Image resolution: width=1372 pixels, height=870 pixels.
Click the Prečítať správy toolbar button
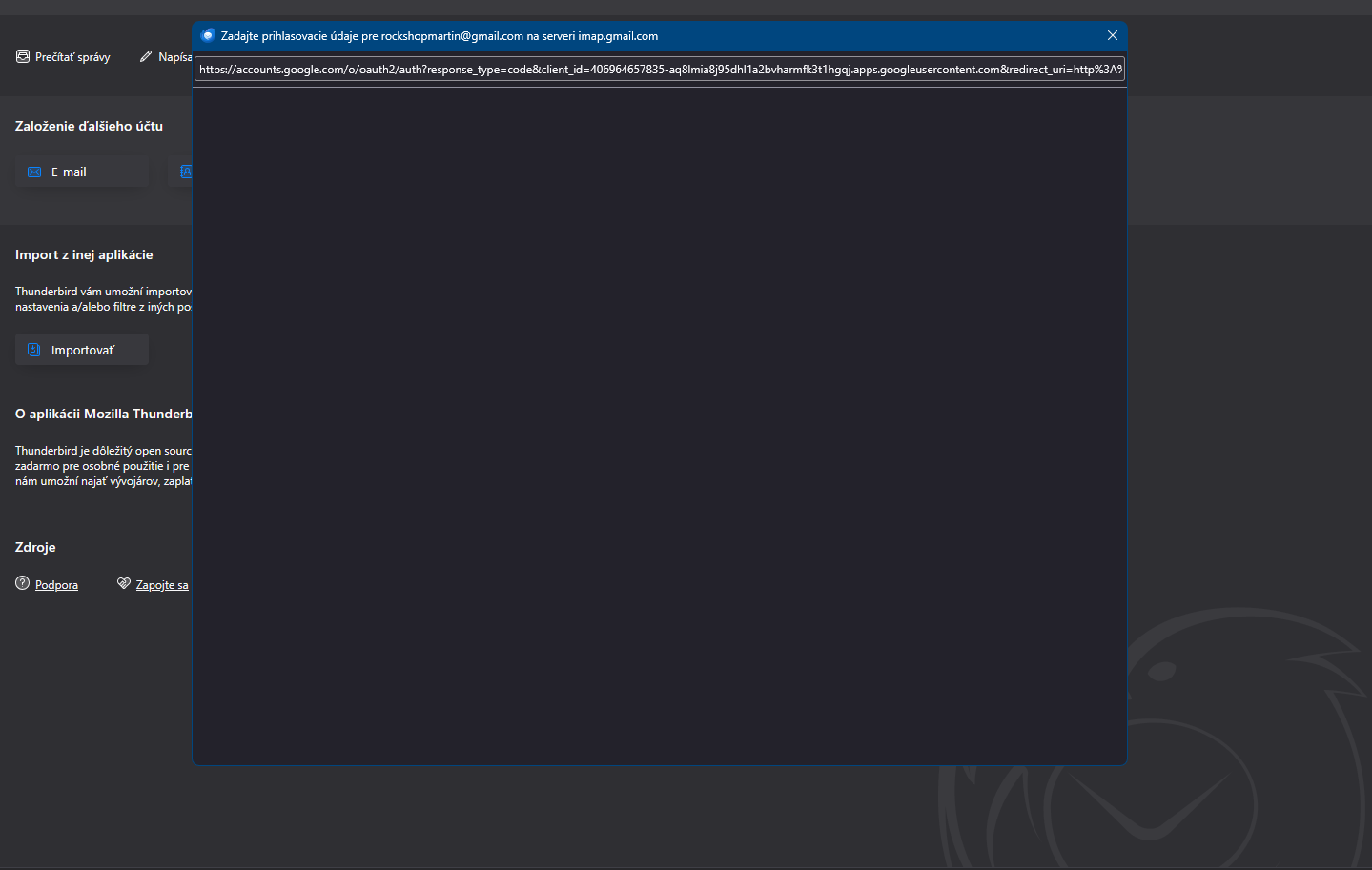pos(63,57)
